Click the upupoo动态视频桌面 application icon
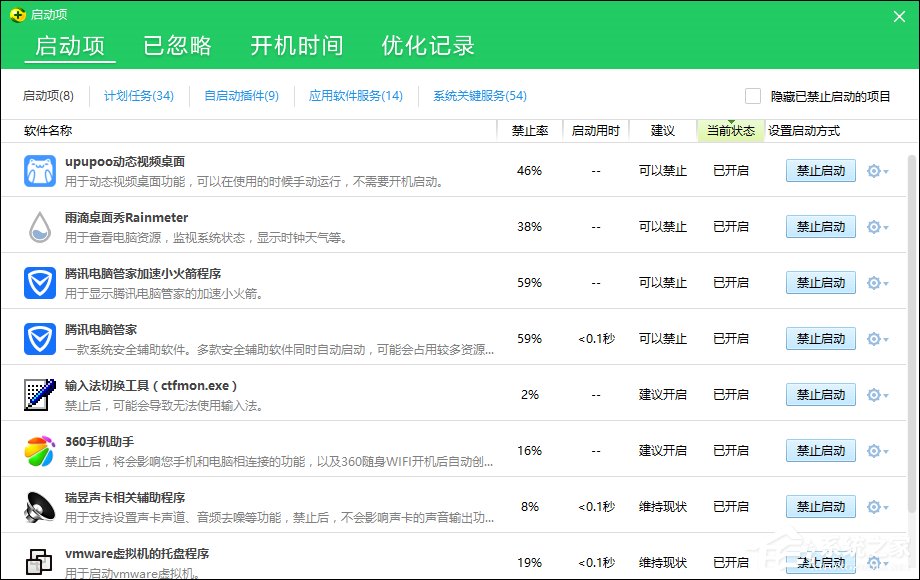Viewport: 920px width, 580px height. point(39,170)
